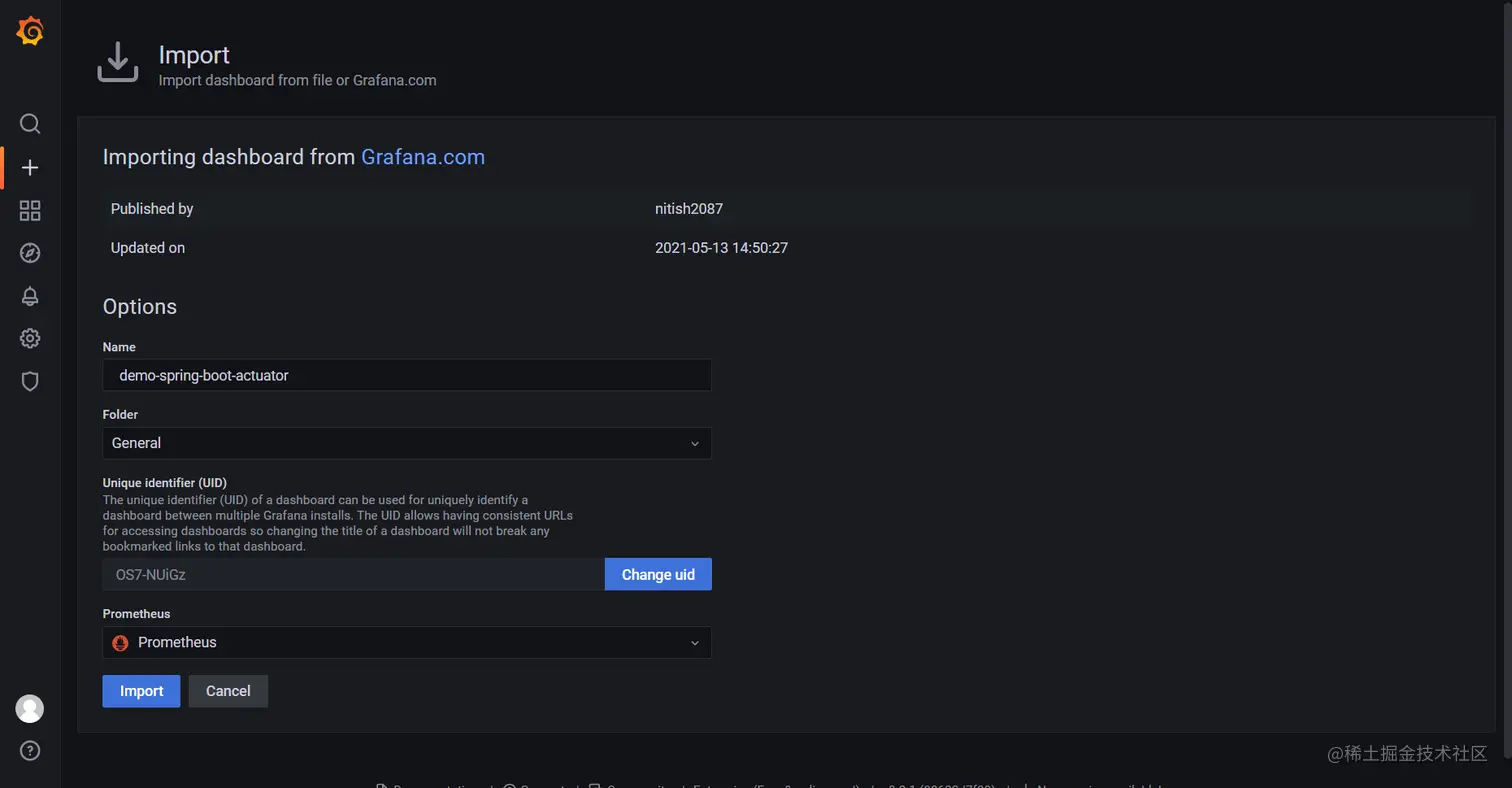Open the Server Admin shield icon
The height and width of the screenshot is (788, 1512).
coord(30,381)
